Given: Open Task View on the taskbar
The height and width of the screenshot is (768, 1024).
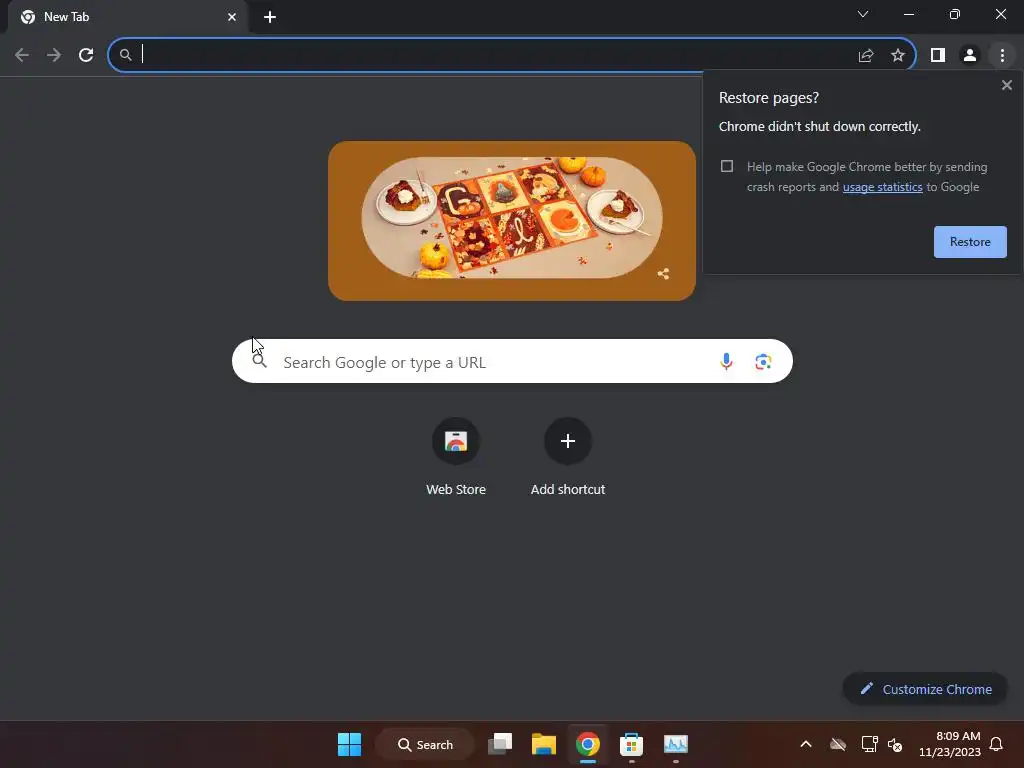Looking at the screenshot, I should coord(500,744).
